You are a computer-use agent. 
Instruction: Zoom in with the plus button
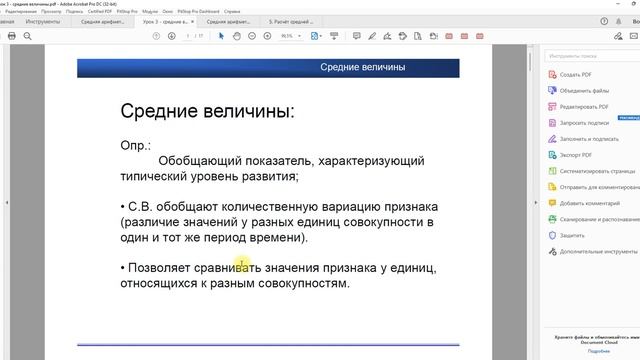pos(267,36)
